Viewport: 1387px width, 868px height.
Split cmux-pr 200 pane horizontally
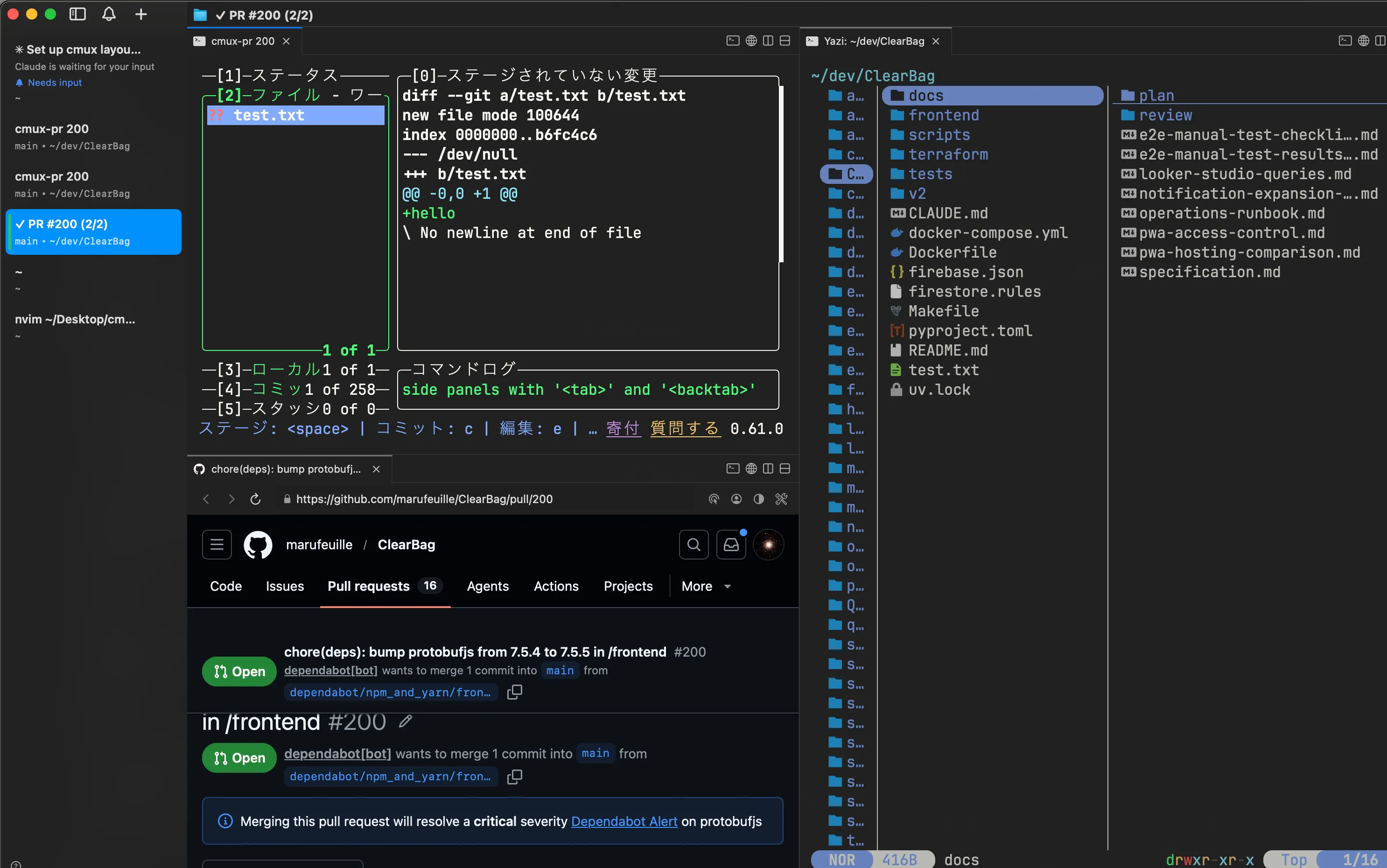point(785,41)
